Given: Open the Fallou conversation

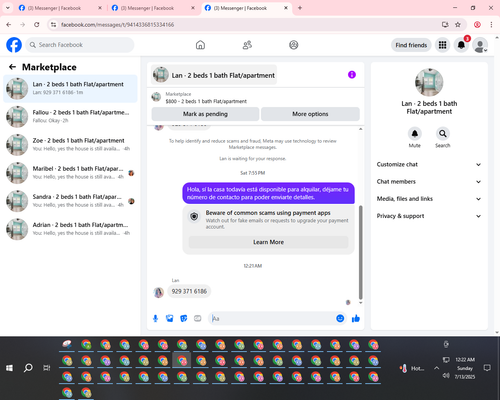Looking at the screenshot, I should coord(70,117).
